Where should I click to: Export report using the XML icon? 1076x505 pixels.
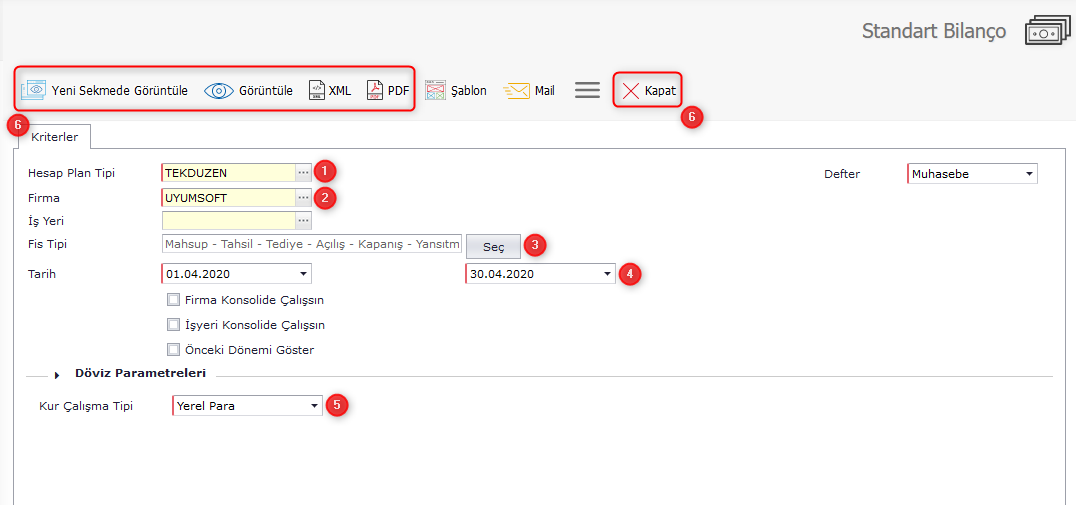tap(316, 90)
